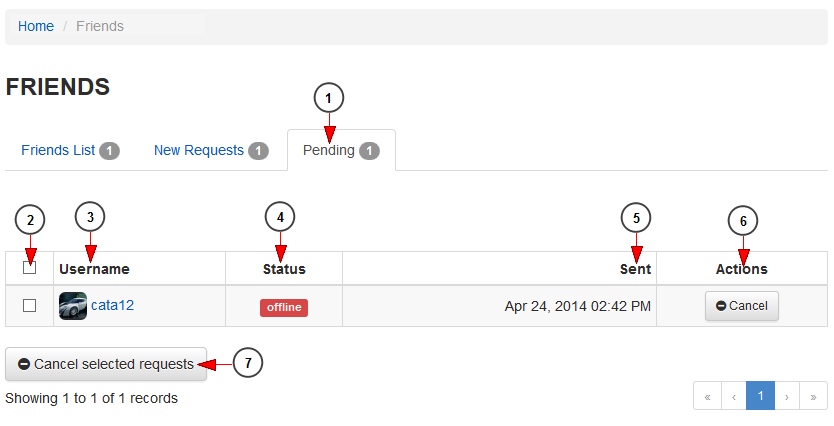The image size is (834, 426).
Task: Cancel the request to cata12
Action: (742, 306)
